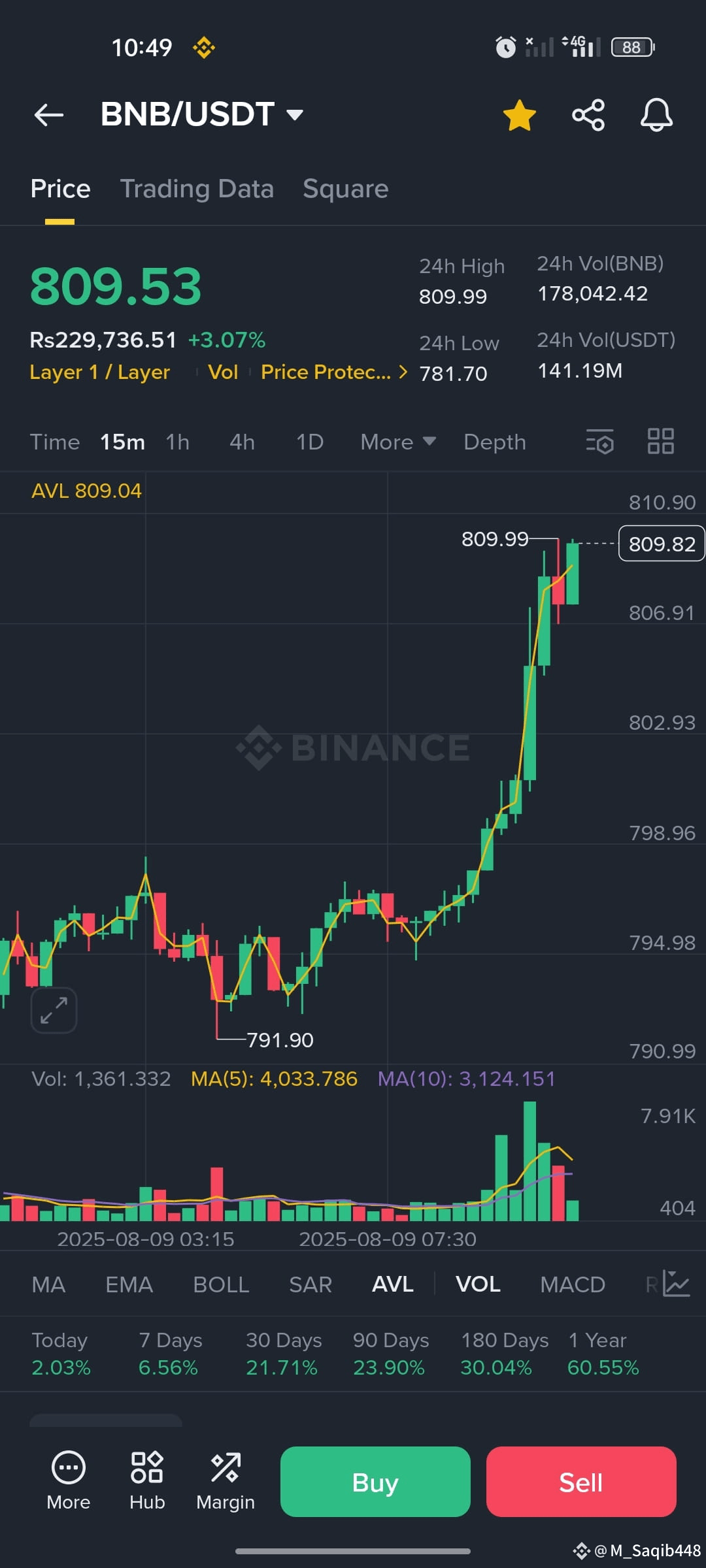Toggle the MA indicator

tap(48, 1284)
